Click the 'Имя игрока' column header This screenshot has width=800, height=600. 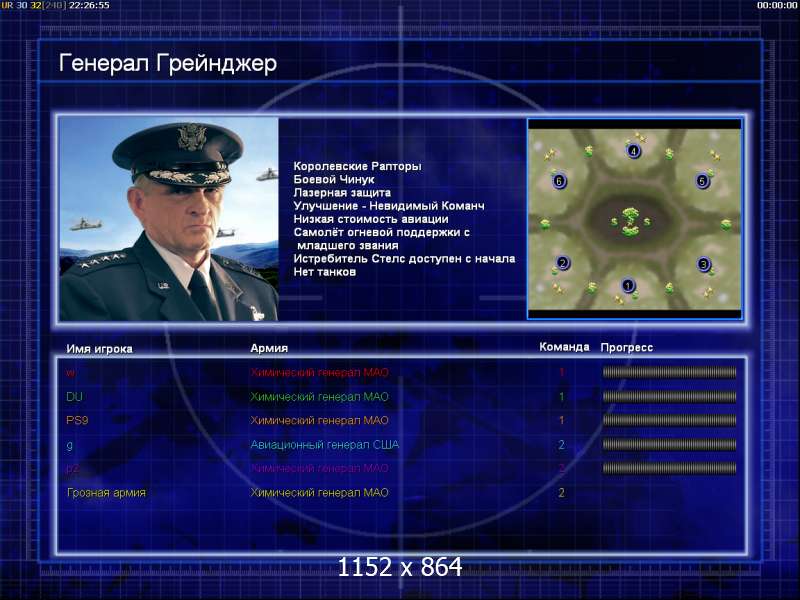tap(99, 349)
